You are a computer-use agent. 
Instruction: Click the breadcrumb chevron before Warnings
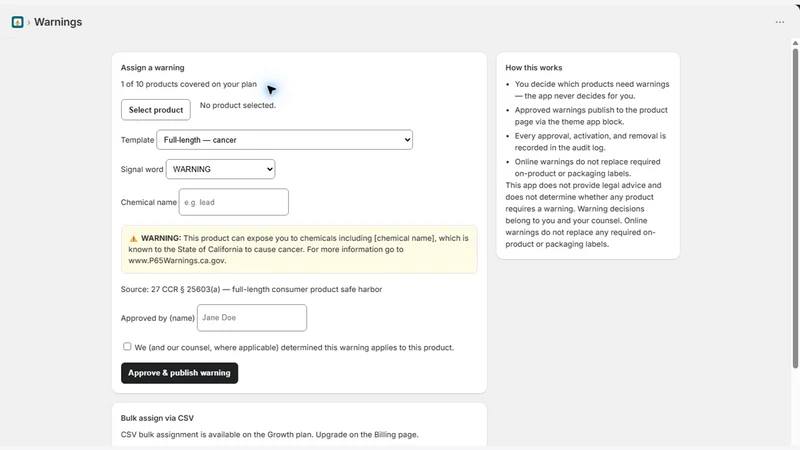click(29, 22)
